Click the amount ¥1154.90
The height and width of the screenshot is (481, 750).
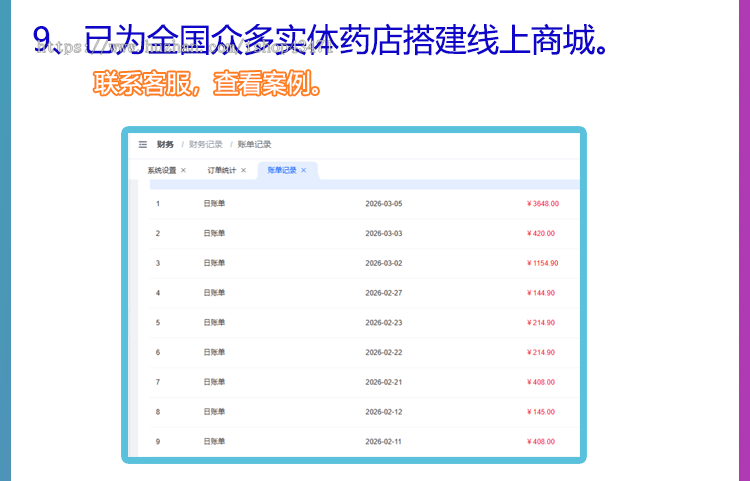542,263
